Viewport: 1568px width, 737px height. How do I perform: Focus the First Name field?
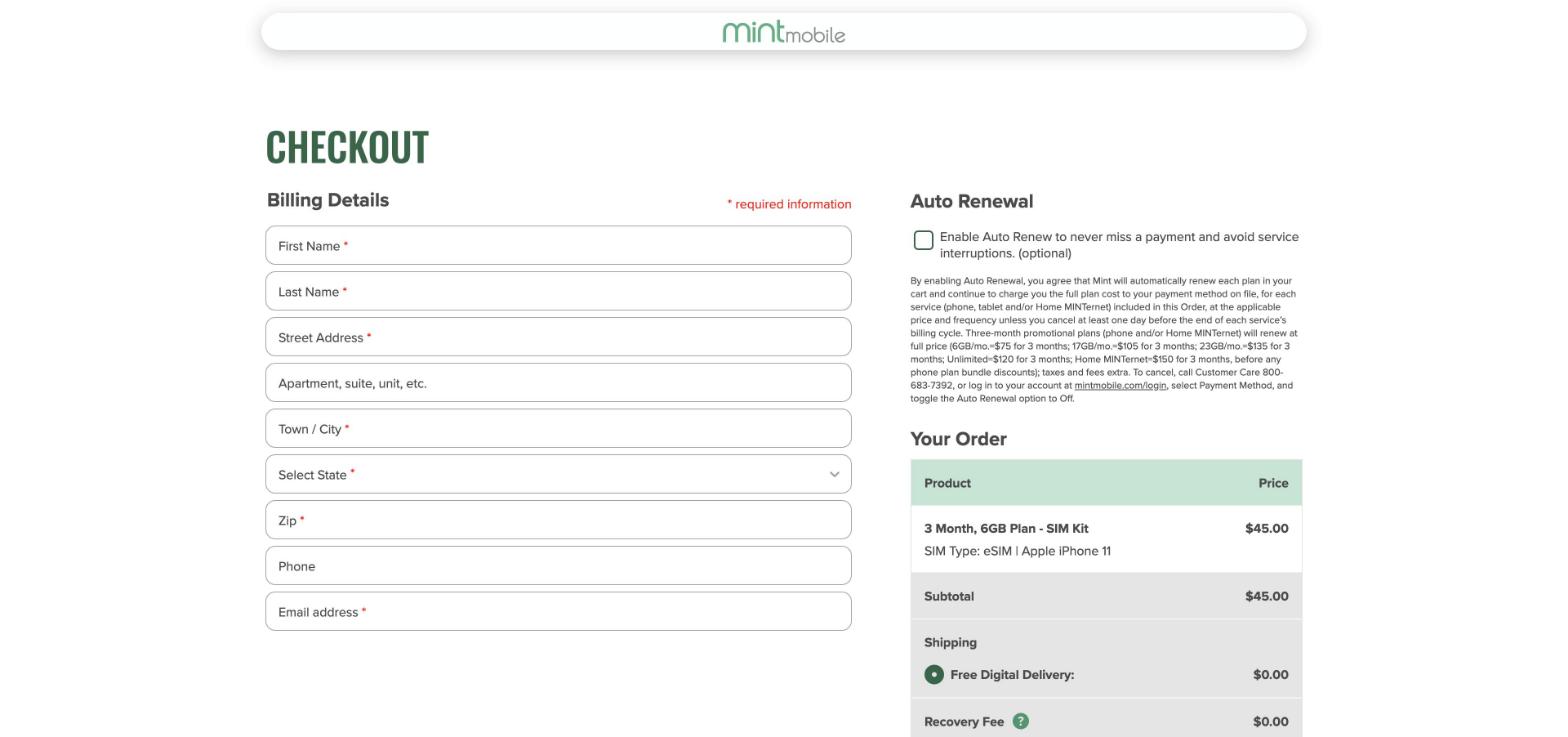558,245
